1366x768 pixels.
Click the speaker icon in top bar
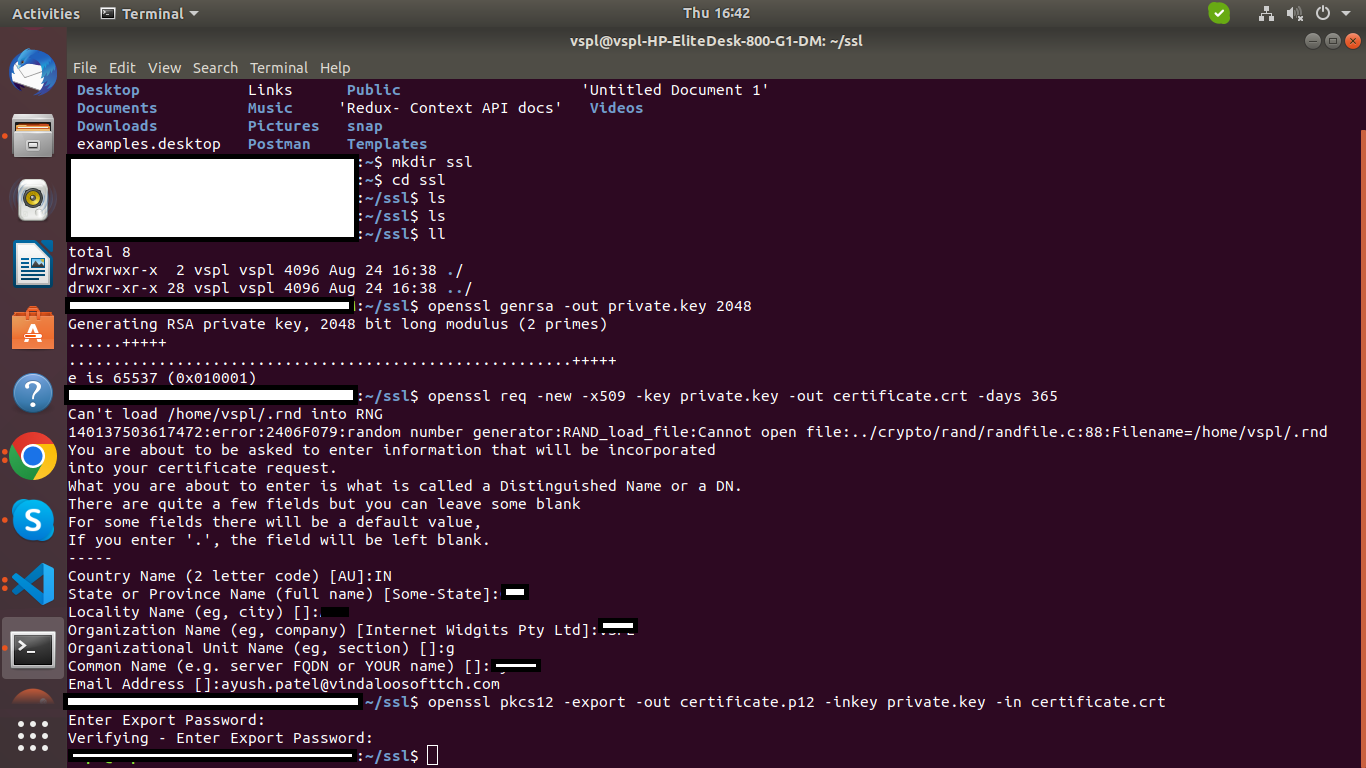click(x=1295, y=13)
